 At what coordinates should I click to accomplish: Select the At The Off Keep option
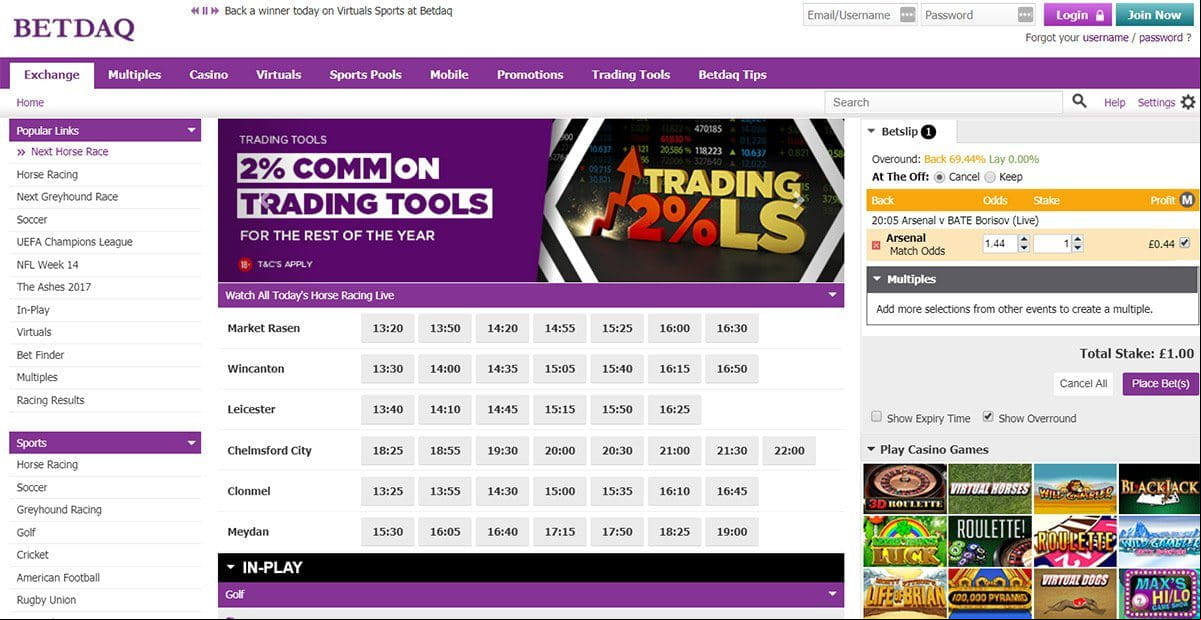point(990,177)
